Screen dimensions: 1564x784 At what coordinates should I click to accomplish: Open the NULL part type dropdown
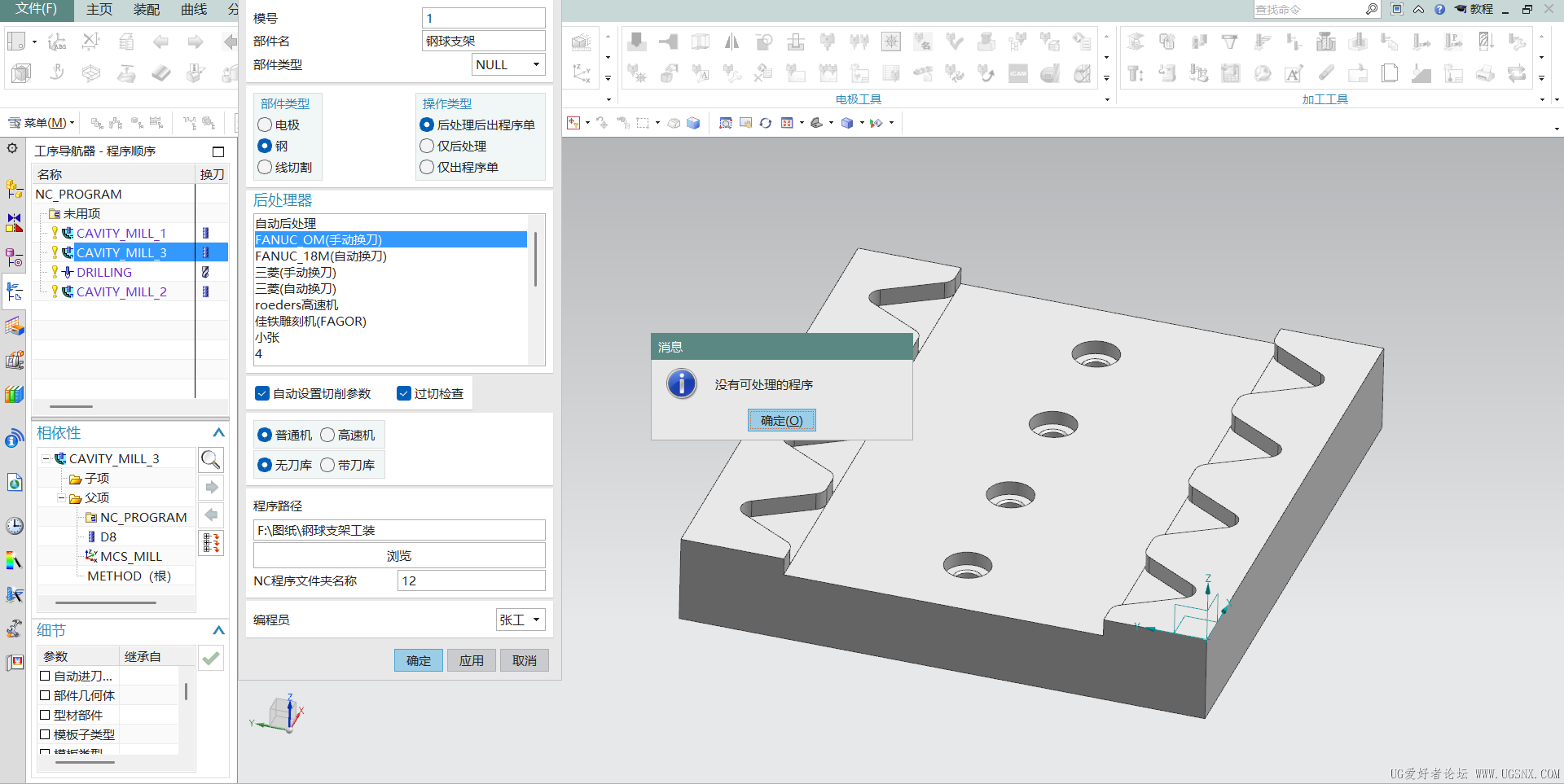pos(508,65)
